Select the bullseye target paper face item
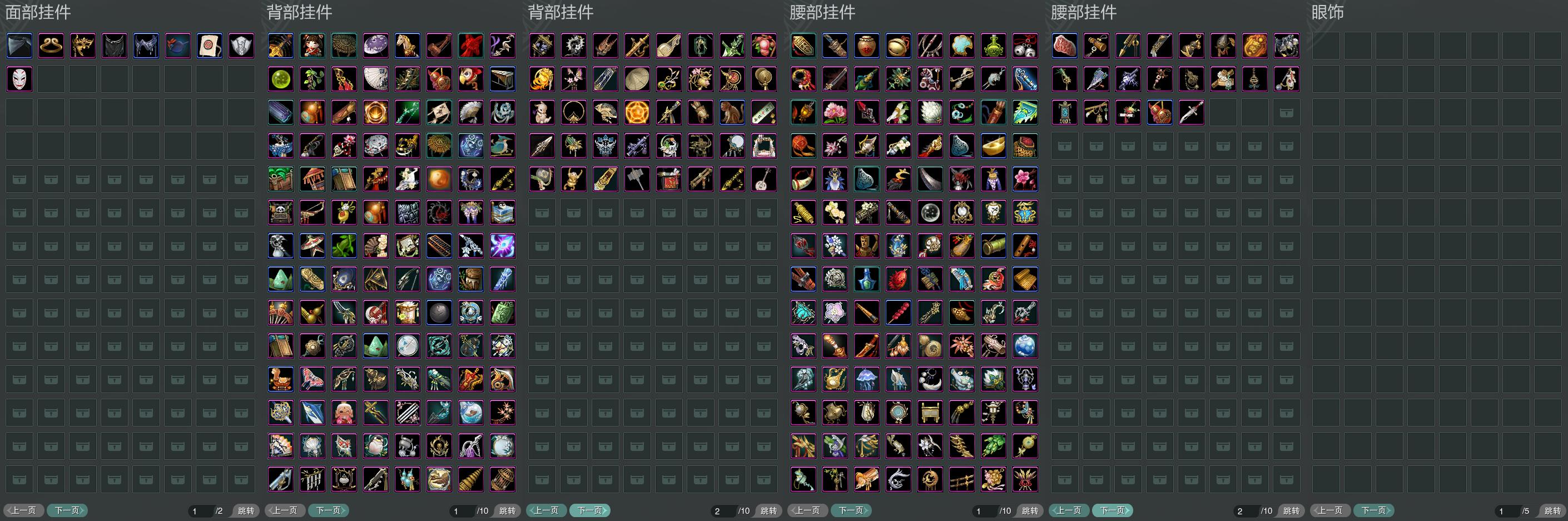Image resolution: width=1568 pixels, height=521 pixels. [x=210, y=46]
